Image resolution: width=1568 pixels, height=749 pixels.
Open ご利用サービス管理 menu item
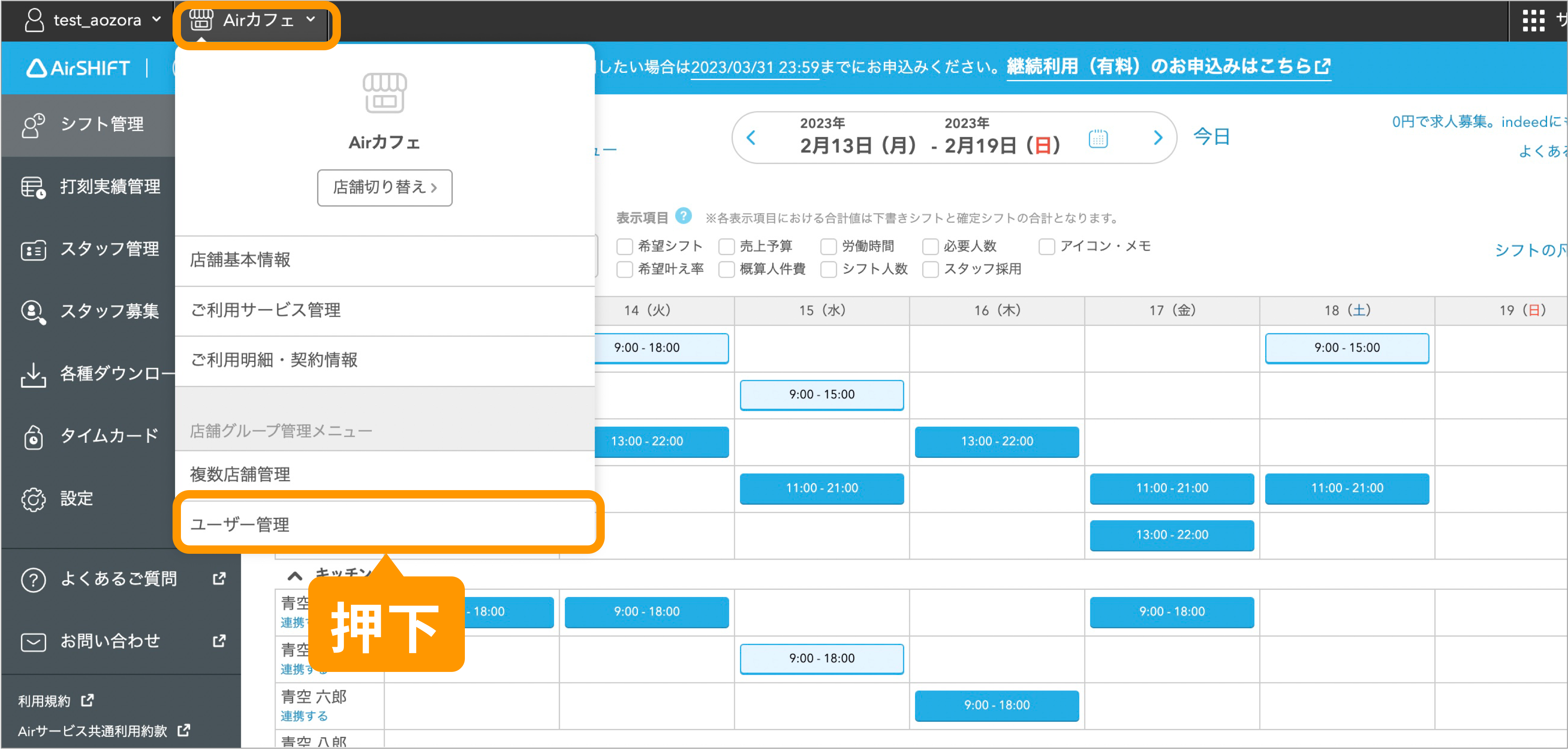385,310
